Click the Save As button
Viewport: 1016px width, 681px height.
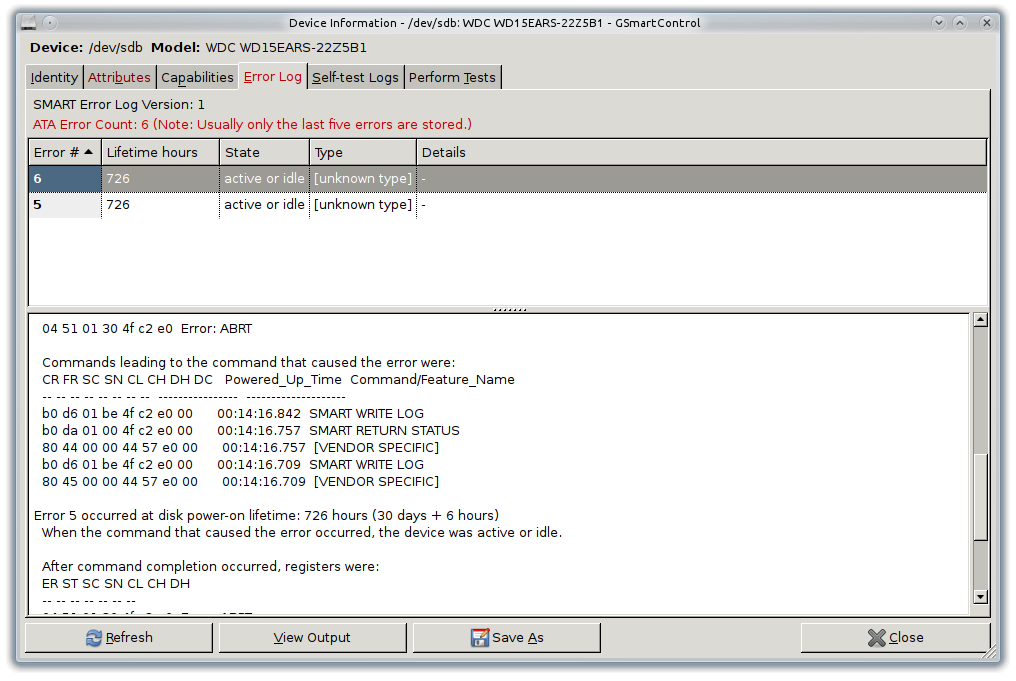(507, 638)
